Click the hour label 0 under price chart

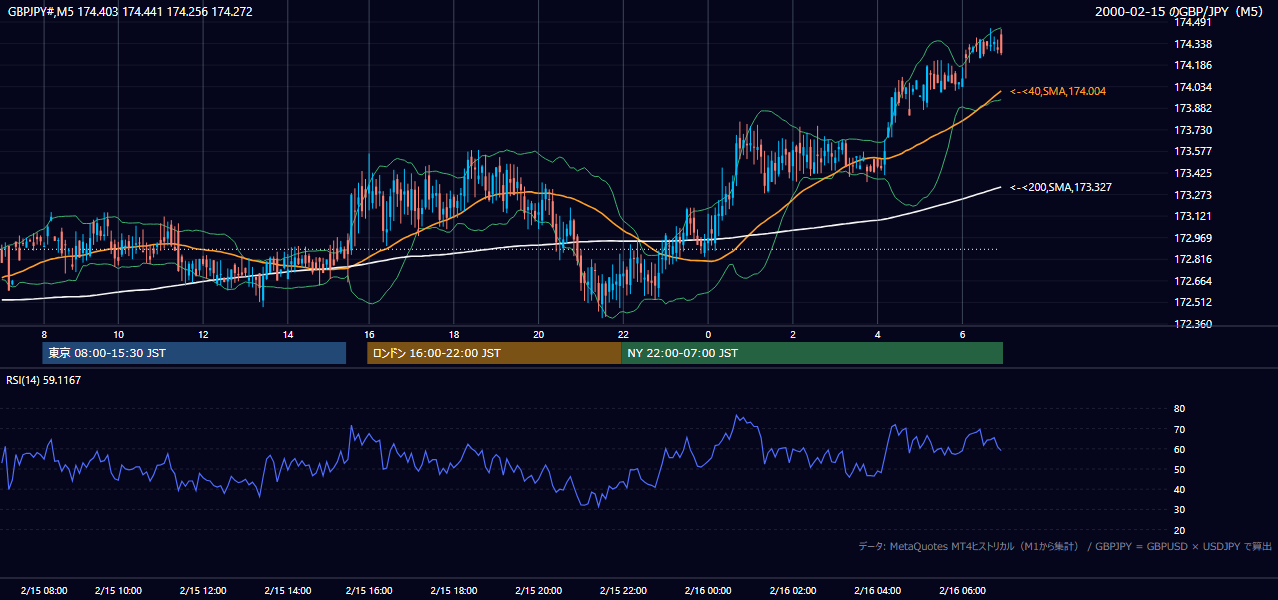708,334
